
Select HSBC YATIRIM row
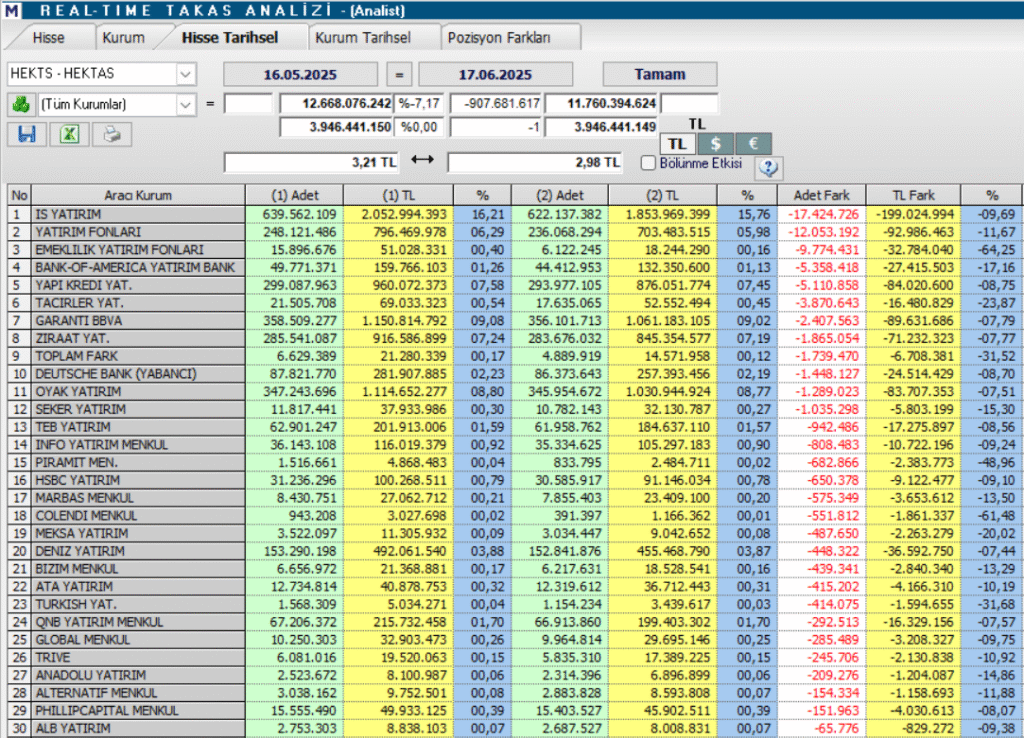coord(515,480)
